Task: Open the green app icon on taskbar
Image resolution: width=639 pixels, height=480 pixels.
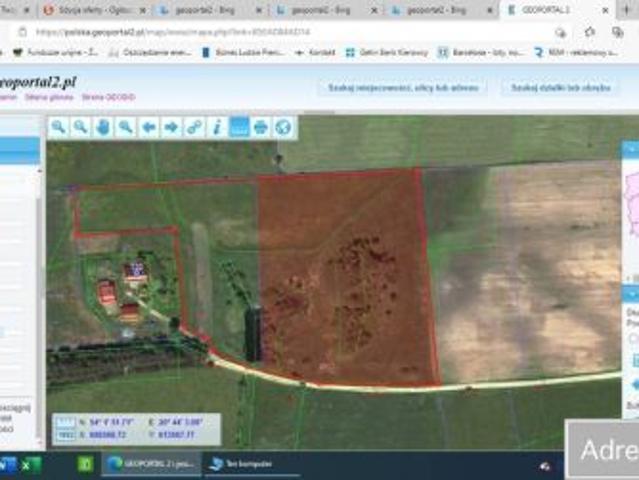Action: (86, 464)
